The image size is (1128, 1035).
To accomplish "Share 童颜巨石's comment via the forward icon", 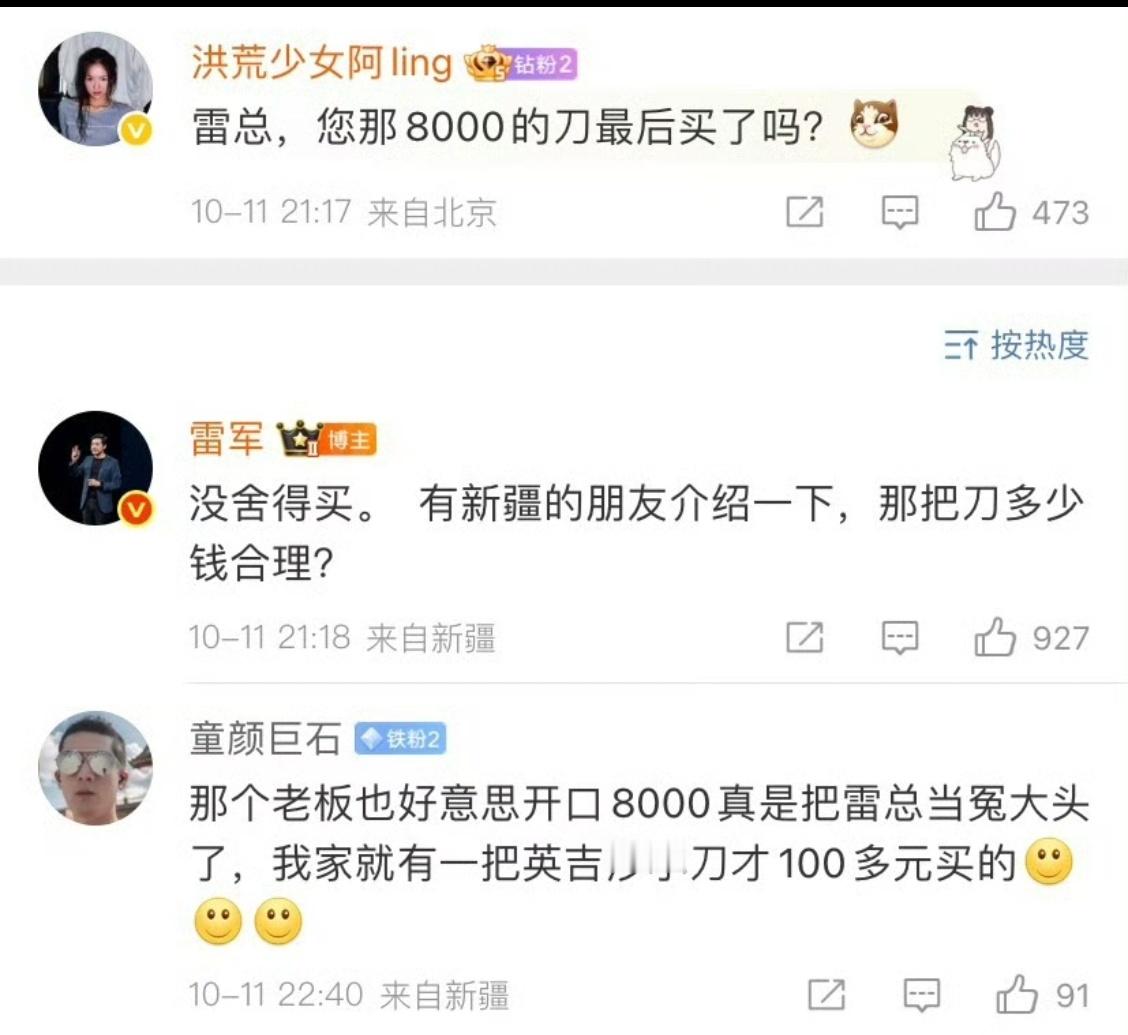I will click(827, 995).
